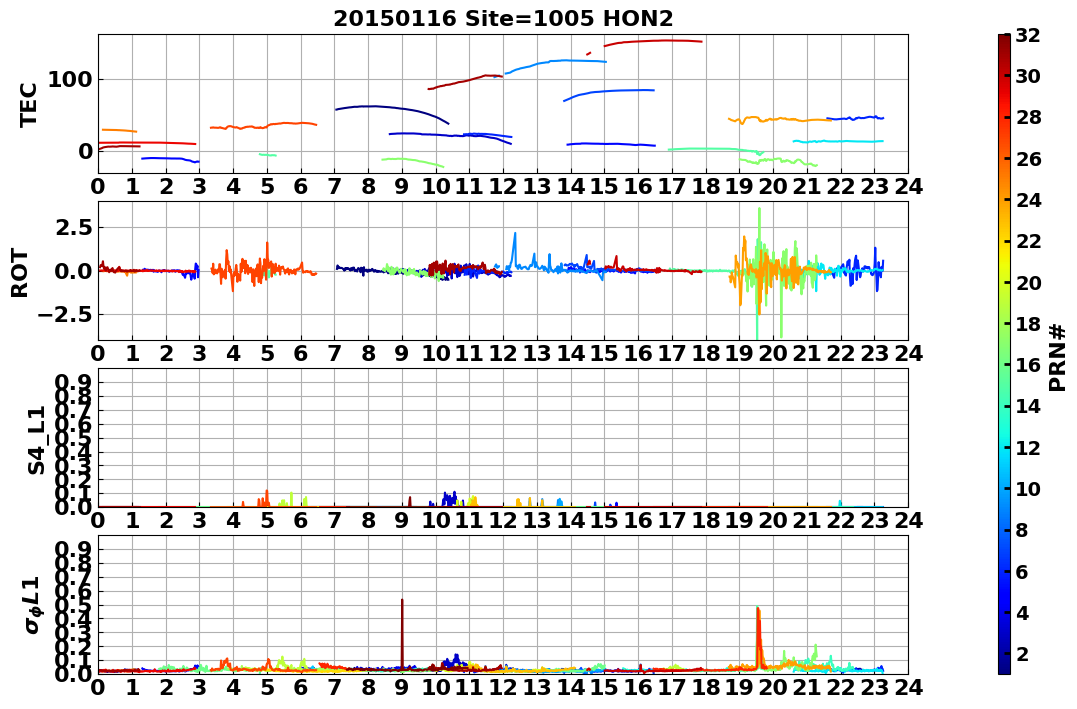This screenshot has width=1077, height=709.
Task: Click colorbar tick label '2'
Action: point(1022,653)
